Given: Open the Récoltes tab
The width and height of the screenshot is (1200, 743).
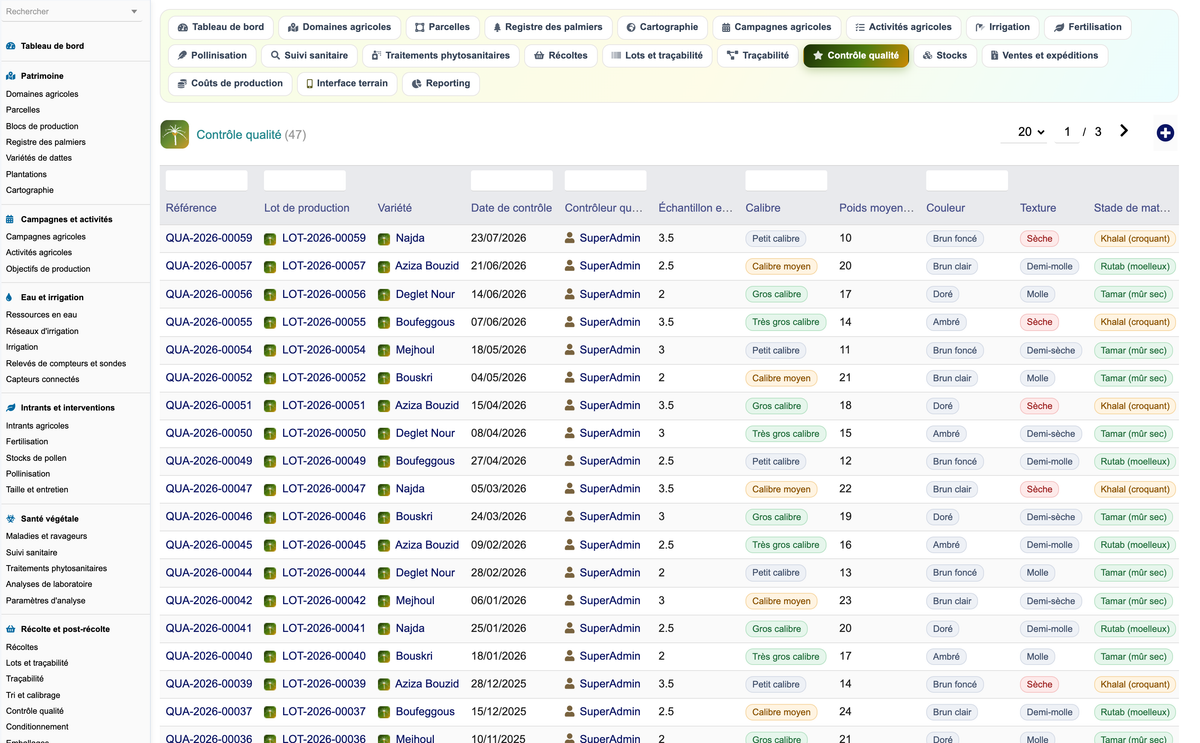Looking at the screenshot, I should [x=560, y=55].
